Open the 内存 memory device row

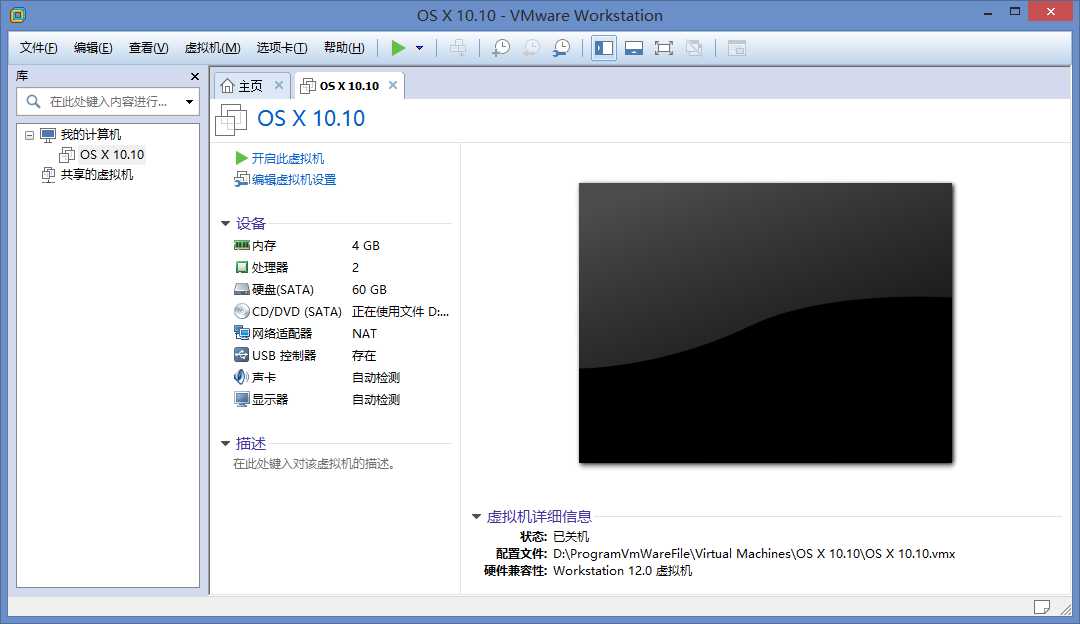(342, 245)
